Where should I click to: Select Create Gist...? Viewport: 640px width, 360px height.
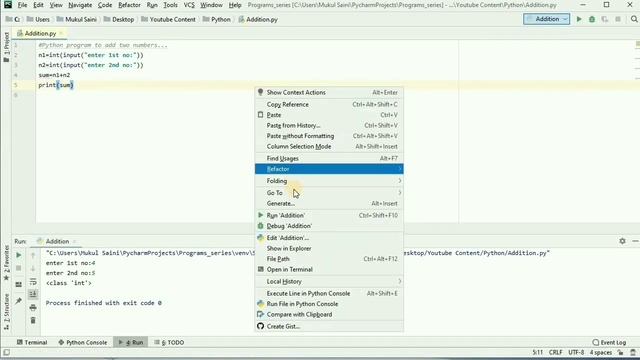pos(329,327)
